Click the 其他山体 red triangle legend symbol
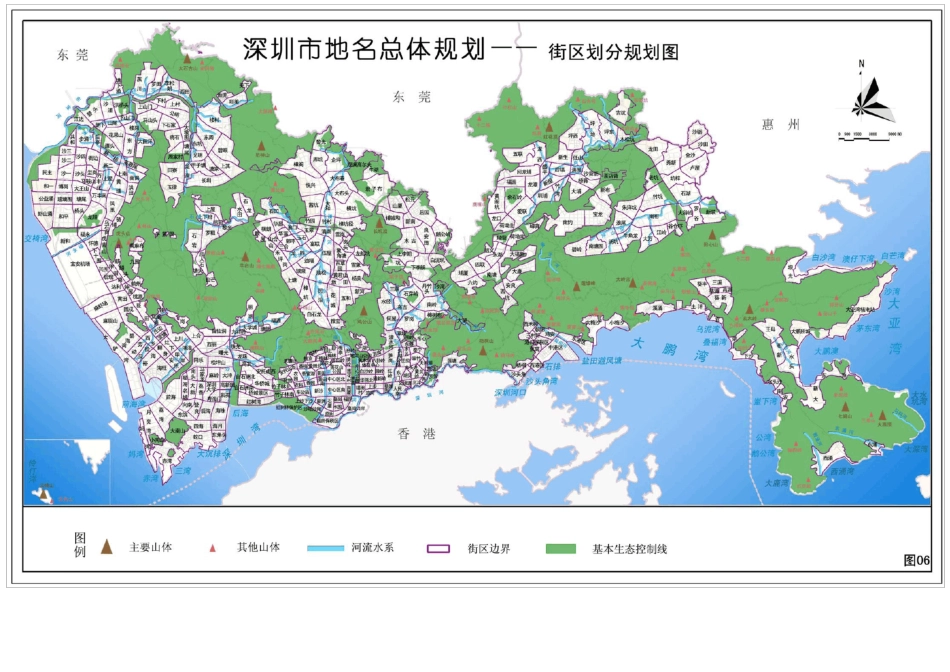 pyautogui.click(x=212, y=548)
